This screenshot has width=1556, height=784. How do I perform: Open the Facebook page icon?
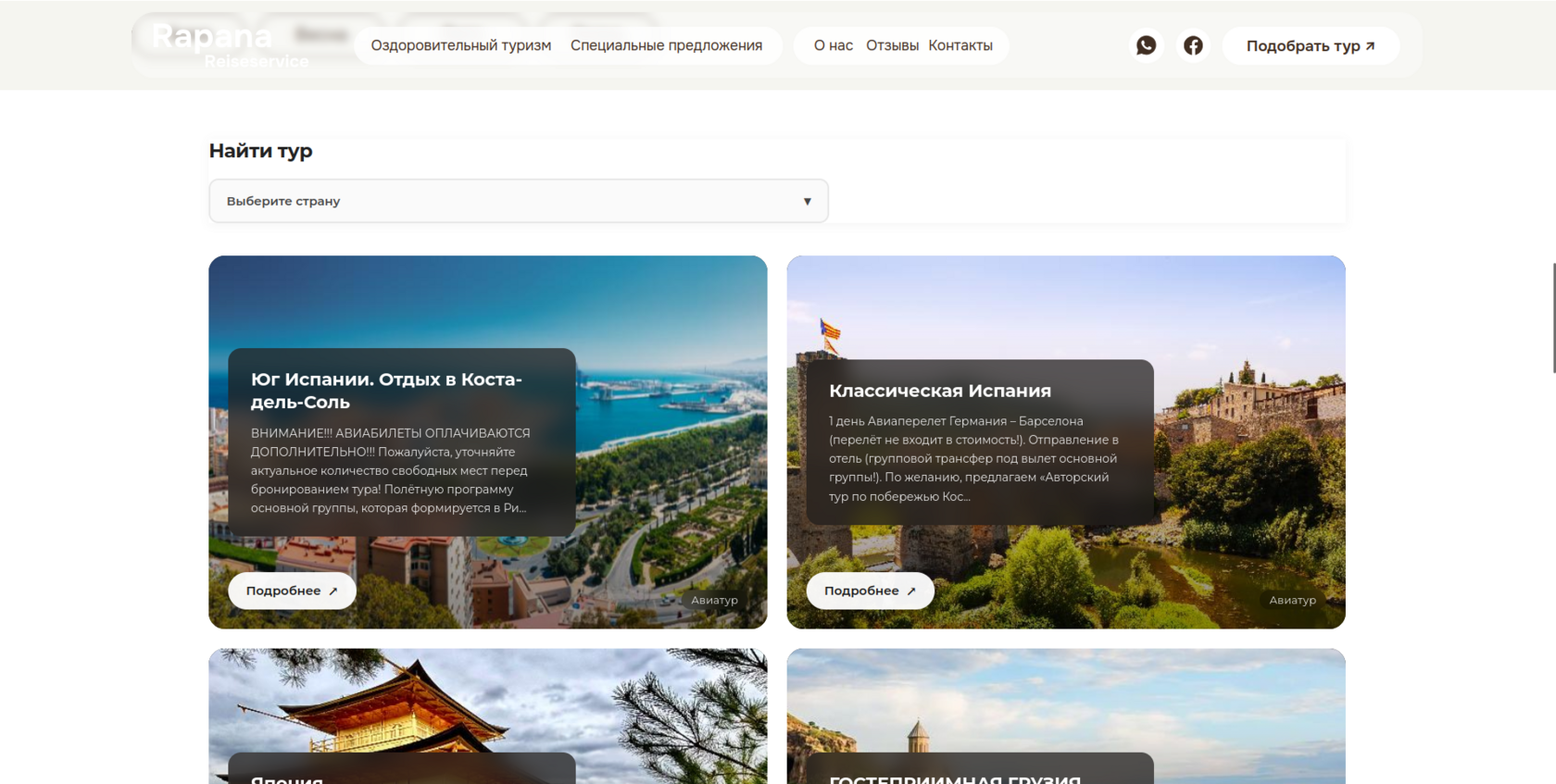[1193, 45]
